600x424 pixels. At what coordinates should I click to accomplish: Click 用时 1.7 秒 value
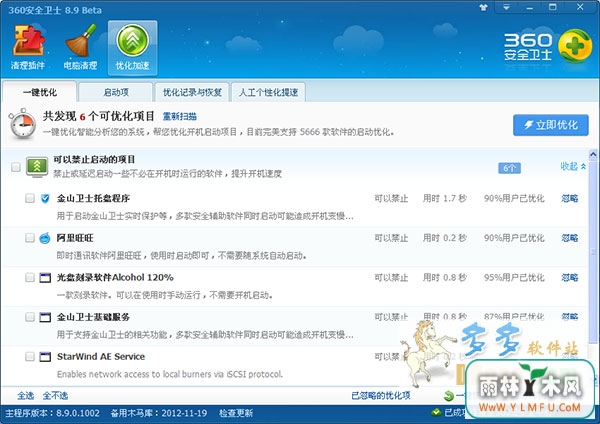coord(445,198)
